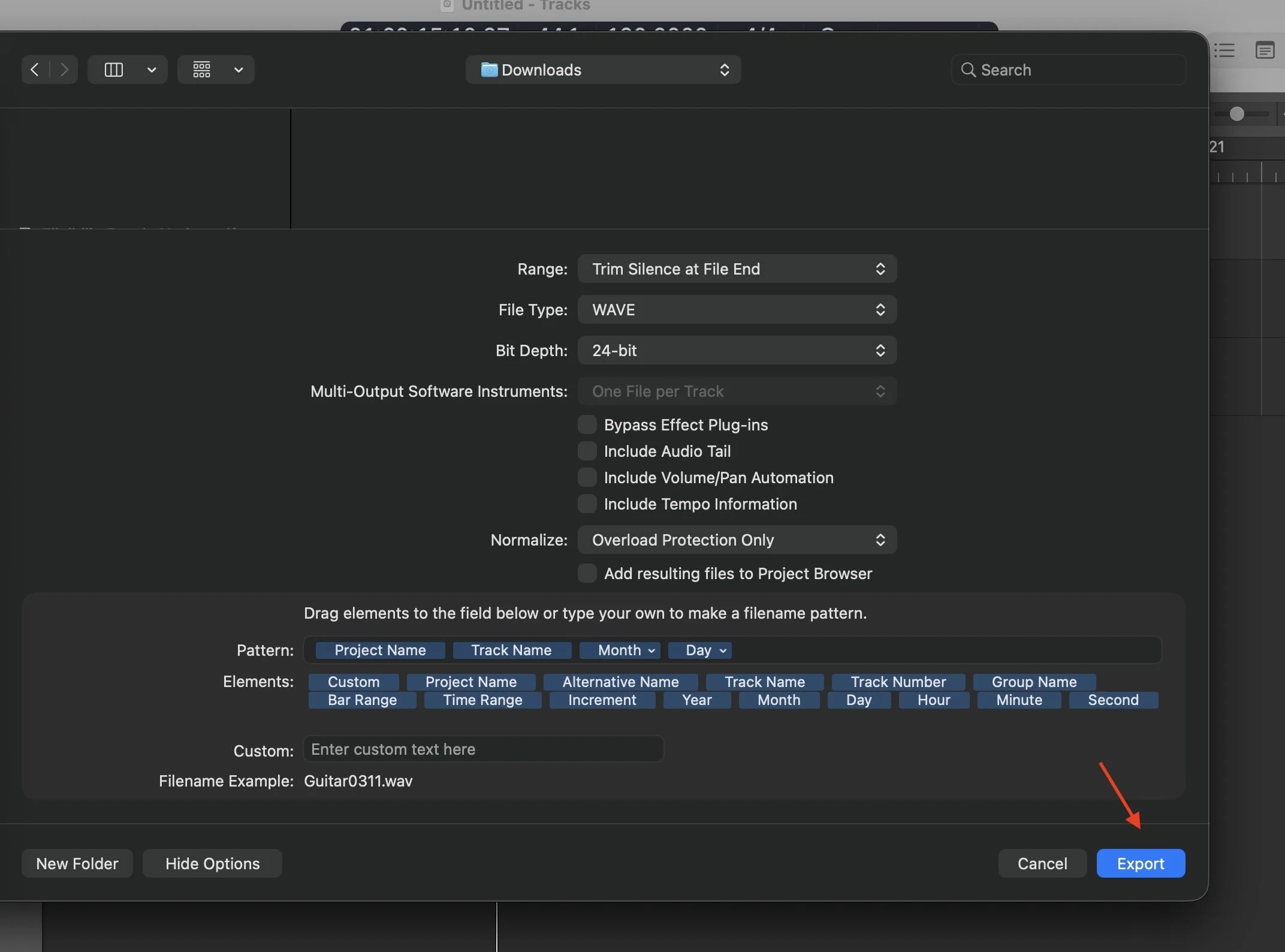The height and width of the screenshot is (952, 1285).
Task: Check Include Audio Tail
Action: (587, 451)
